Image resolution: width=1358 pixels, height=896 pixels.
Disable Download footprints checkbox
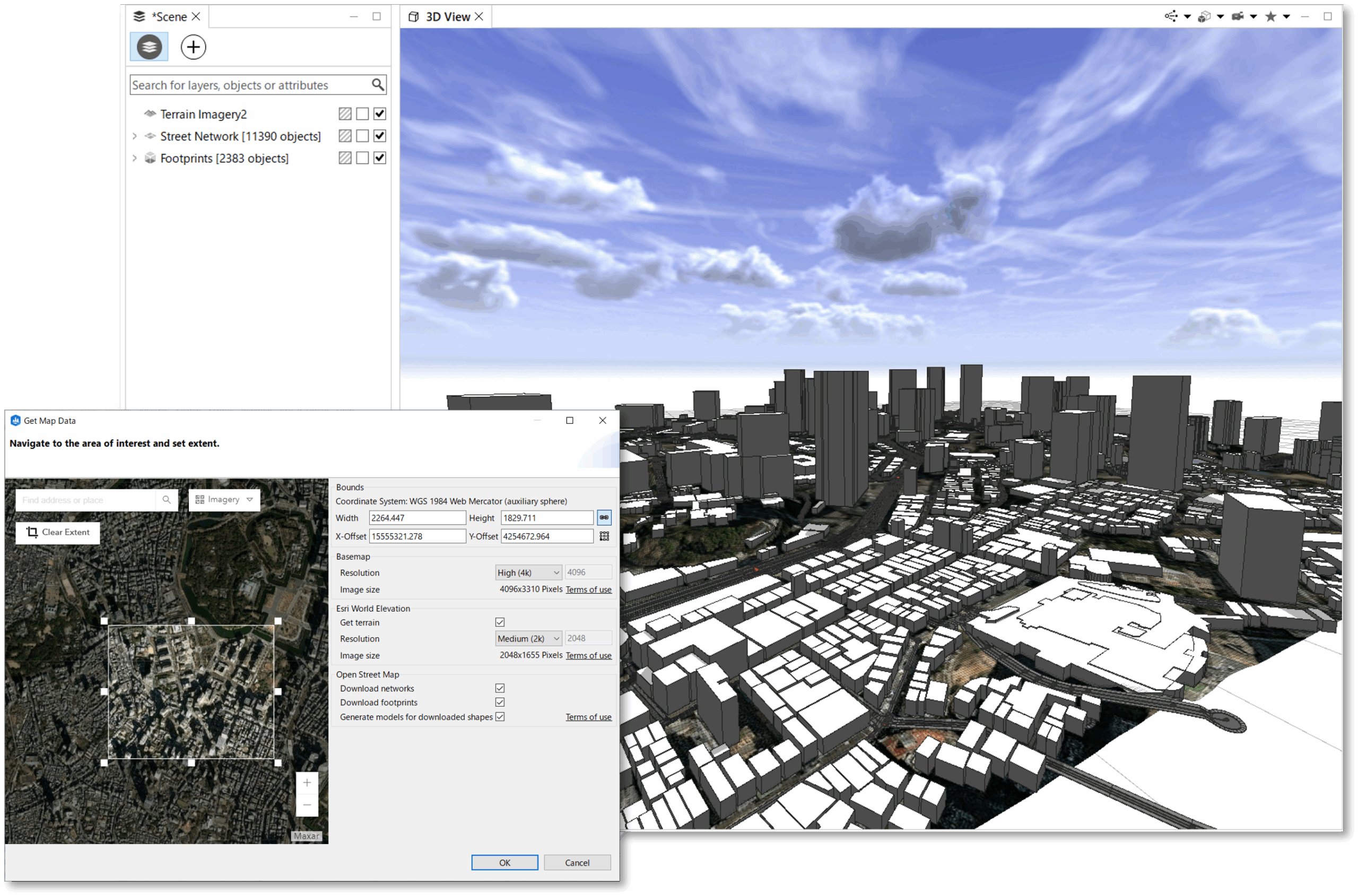point(500,702)
